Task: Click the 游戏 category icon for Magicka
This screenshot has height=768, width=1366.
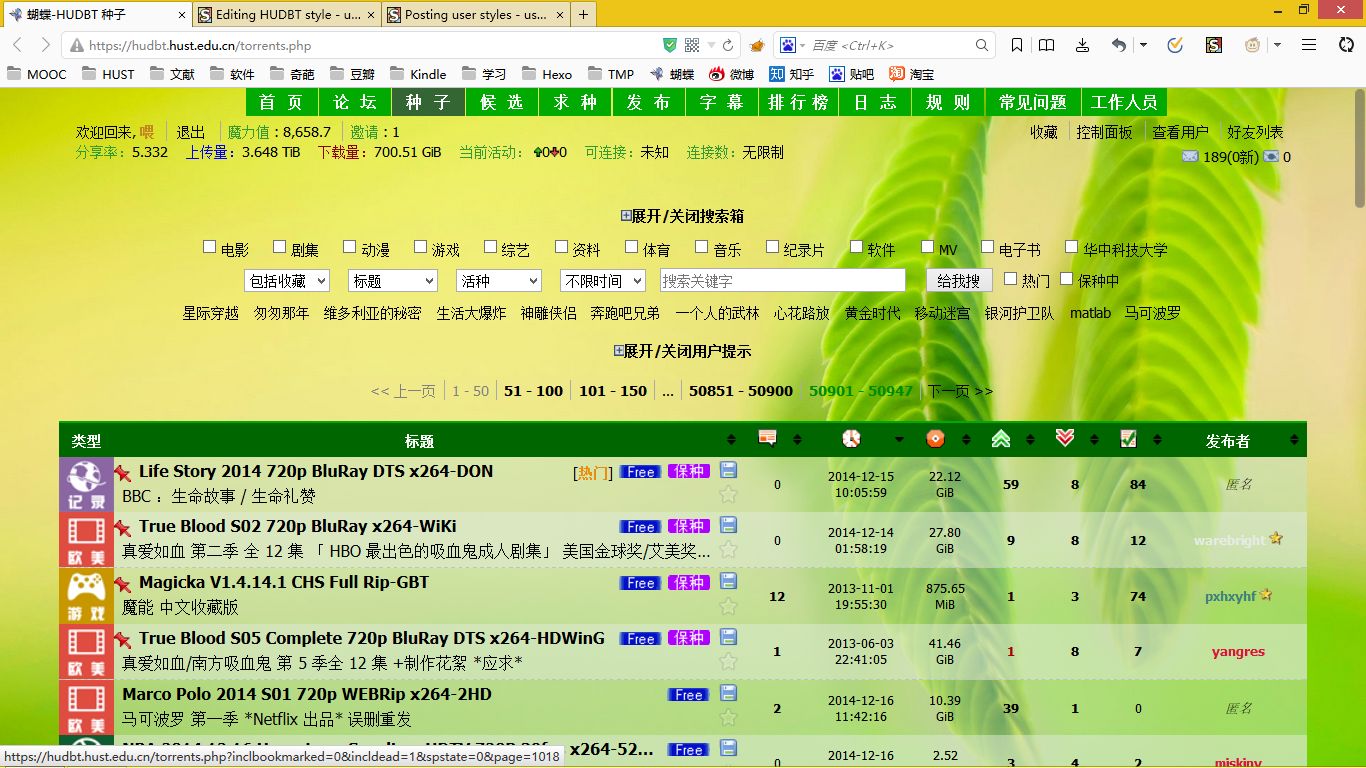Action: (86, 597)
